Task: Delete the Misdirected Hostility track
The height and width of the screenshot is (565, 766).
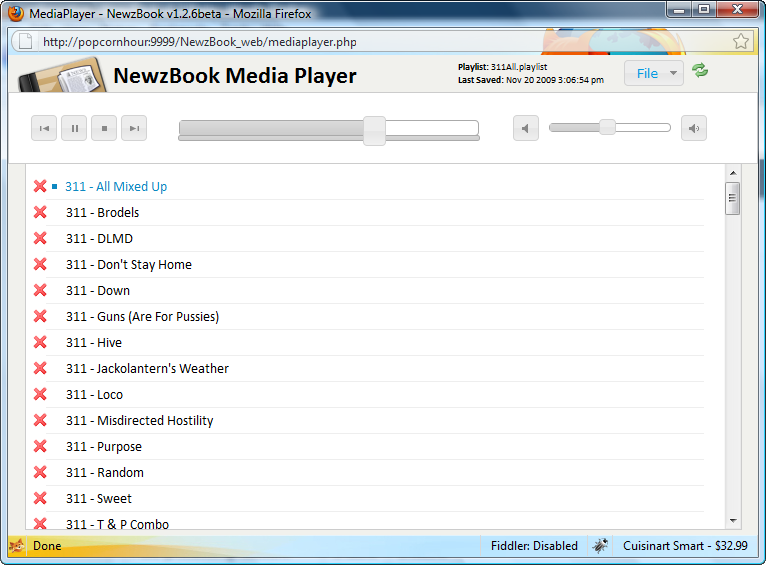Action: tap(40, 420)
